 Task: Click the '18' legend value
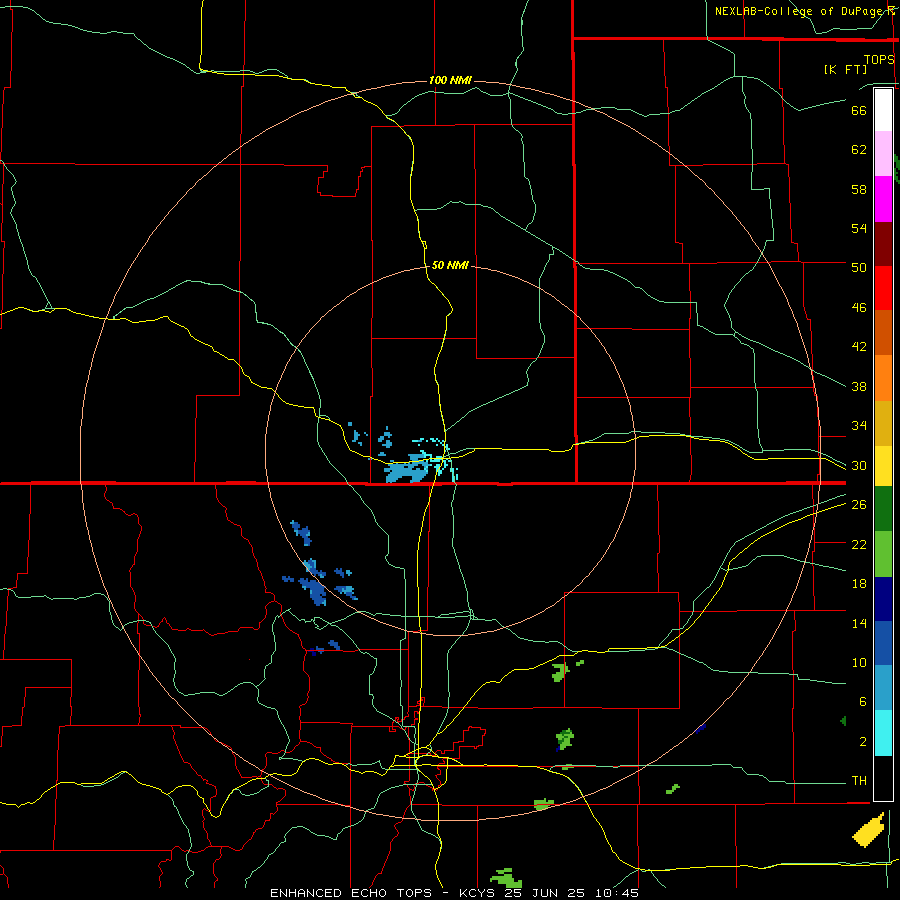point(859,584)
